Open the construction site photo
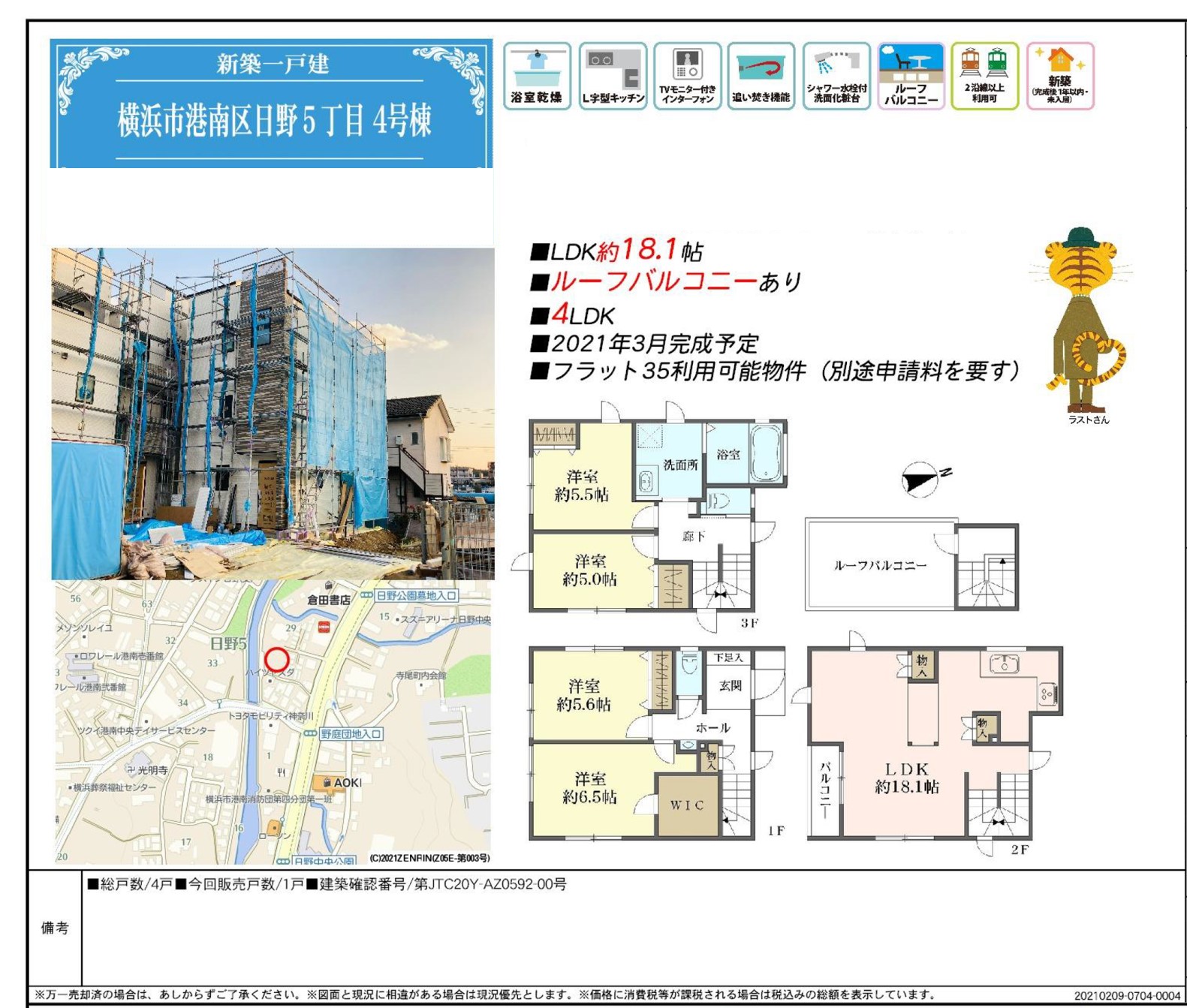This screenshot has width=1187, height=1008. [x=273, y=414]
